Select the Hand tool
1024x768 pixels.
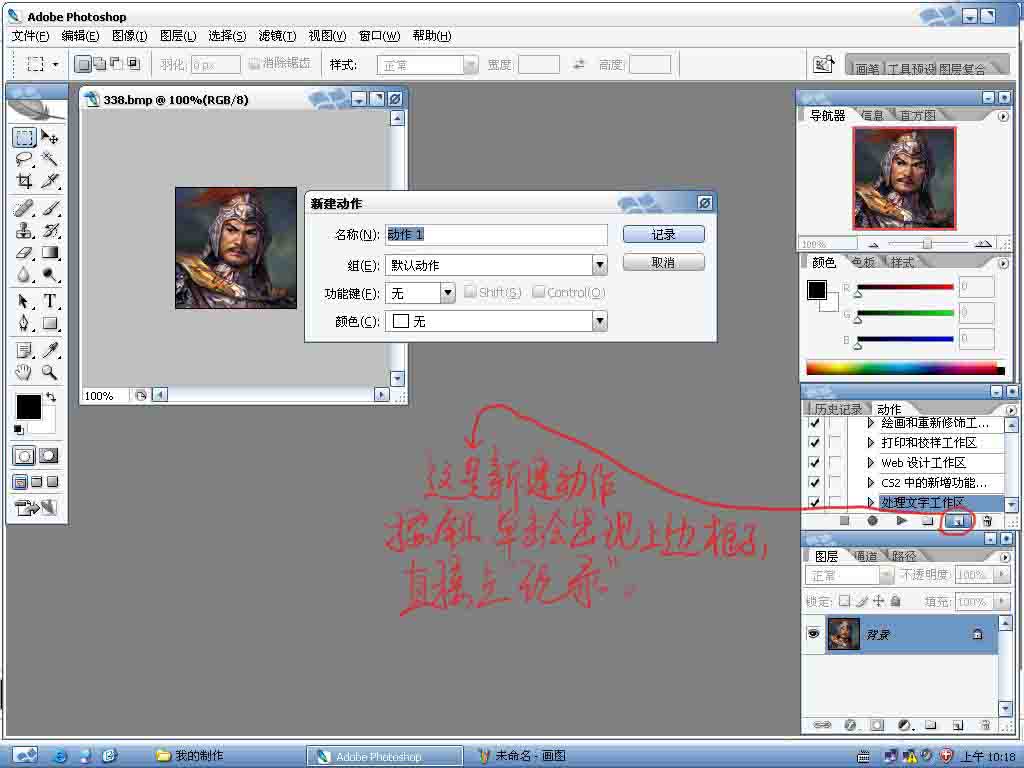pos(24,372)
